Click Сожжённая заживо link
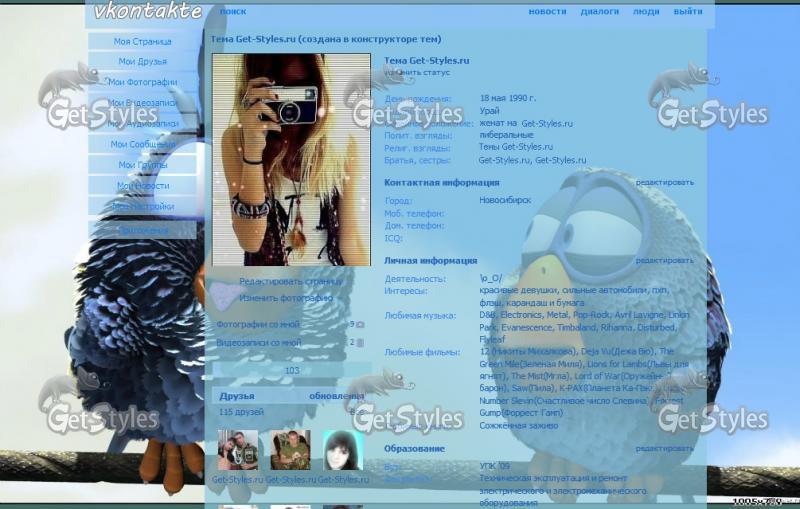The width and height of the screenshot is (800, 509). (x=519, y=425)
